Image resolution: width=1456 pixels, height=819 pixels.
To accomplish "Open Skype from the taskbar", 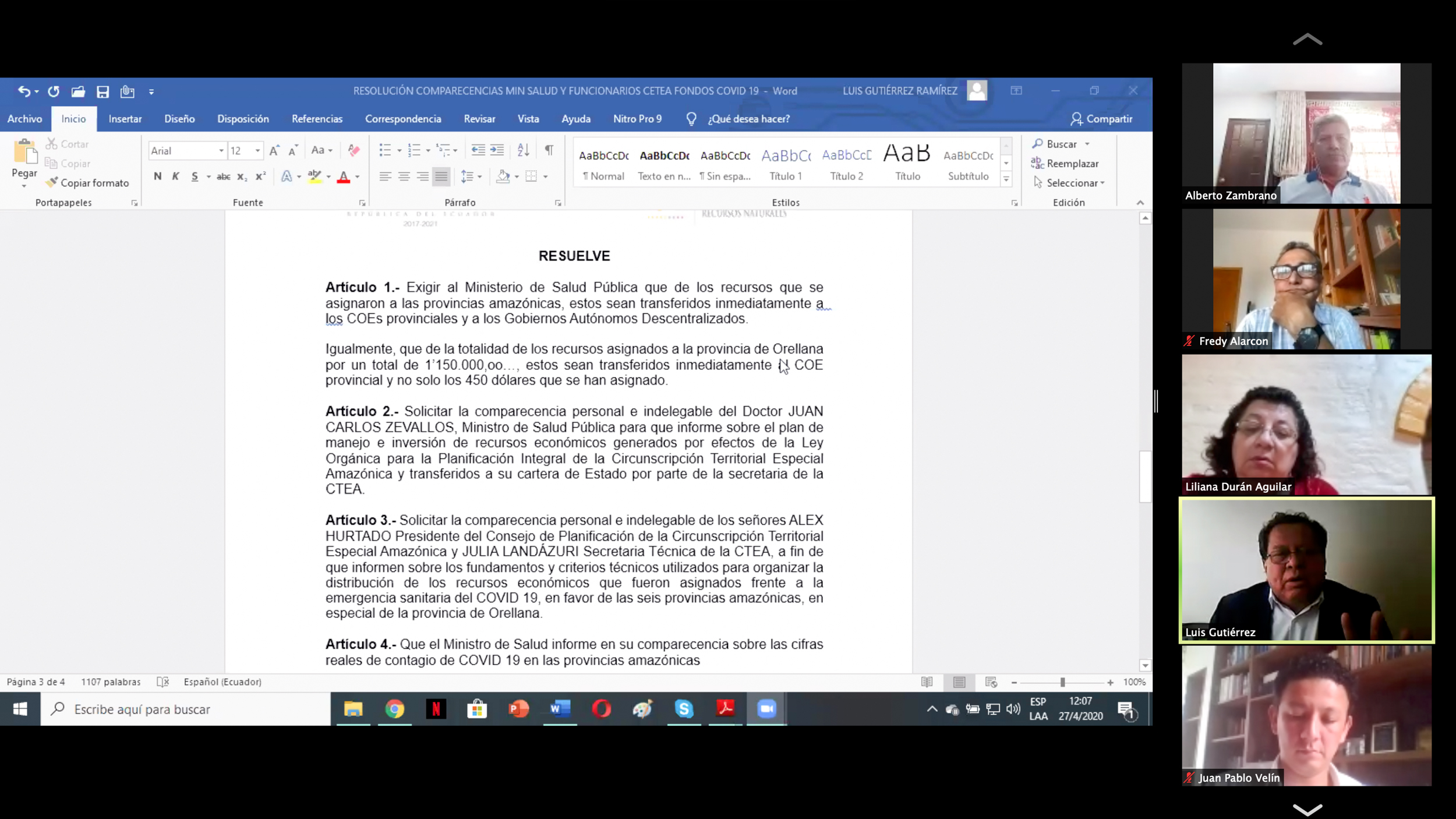I will point(684,709).
